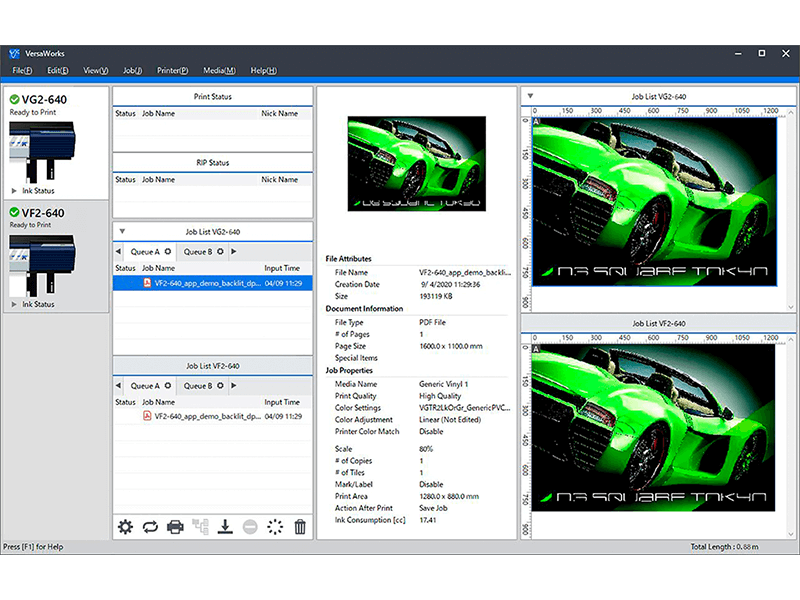Select the VF2-640 printer image
Screen dimensions: 800x600
point(42,265)
